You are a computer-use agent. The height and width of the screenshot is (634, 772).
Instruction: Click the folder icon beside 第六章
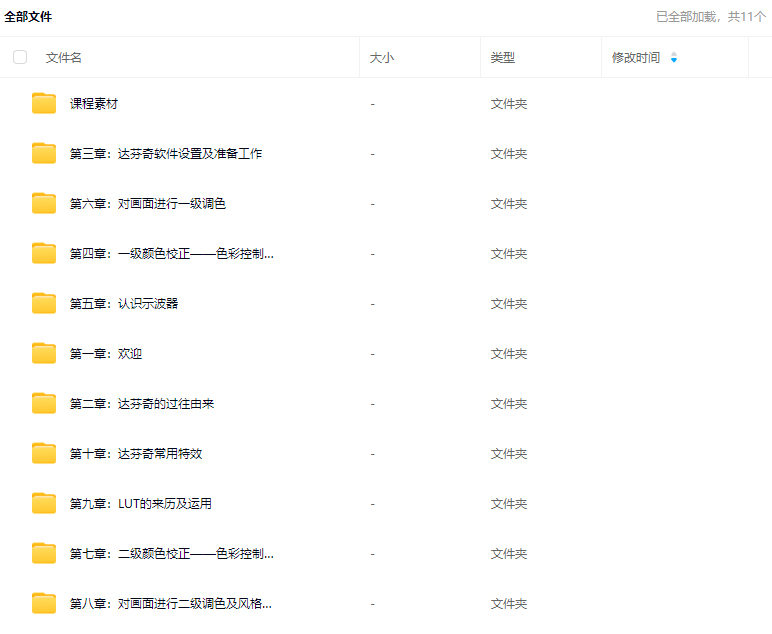point(44,203)
